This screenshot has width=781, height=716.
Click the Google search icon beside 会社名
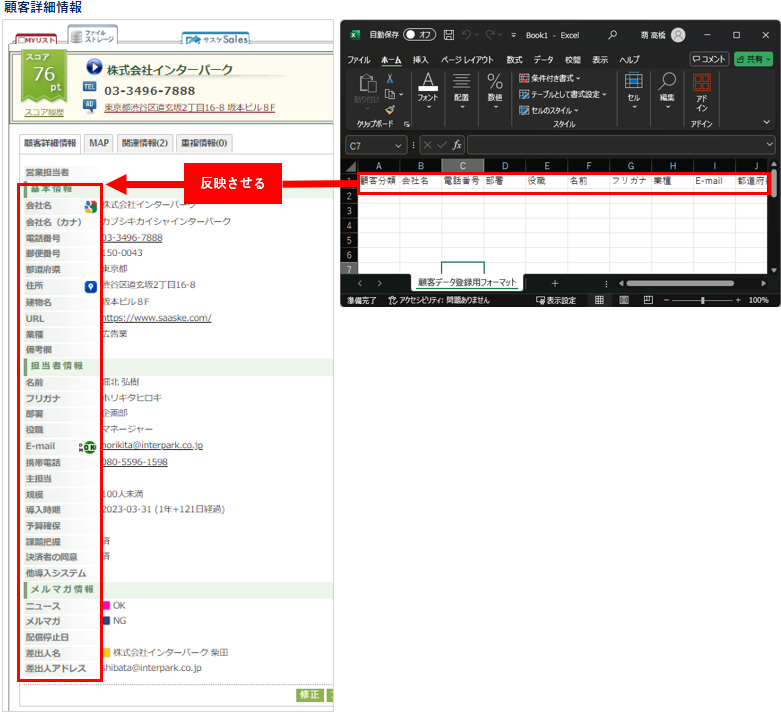click(x=90, y=207)
